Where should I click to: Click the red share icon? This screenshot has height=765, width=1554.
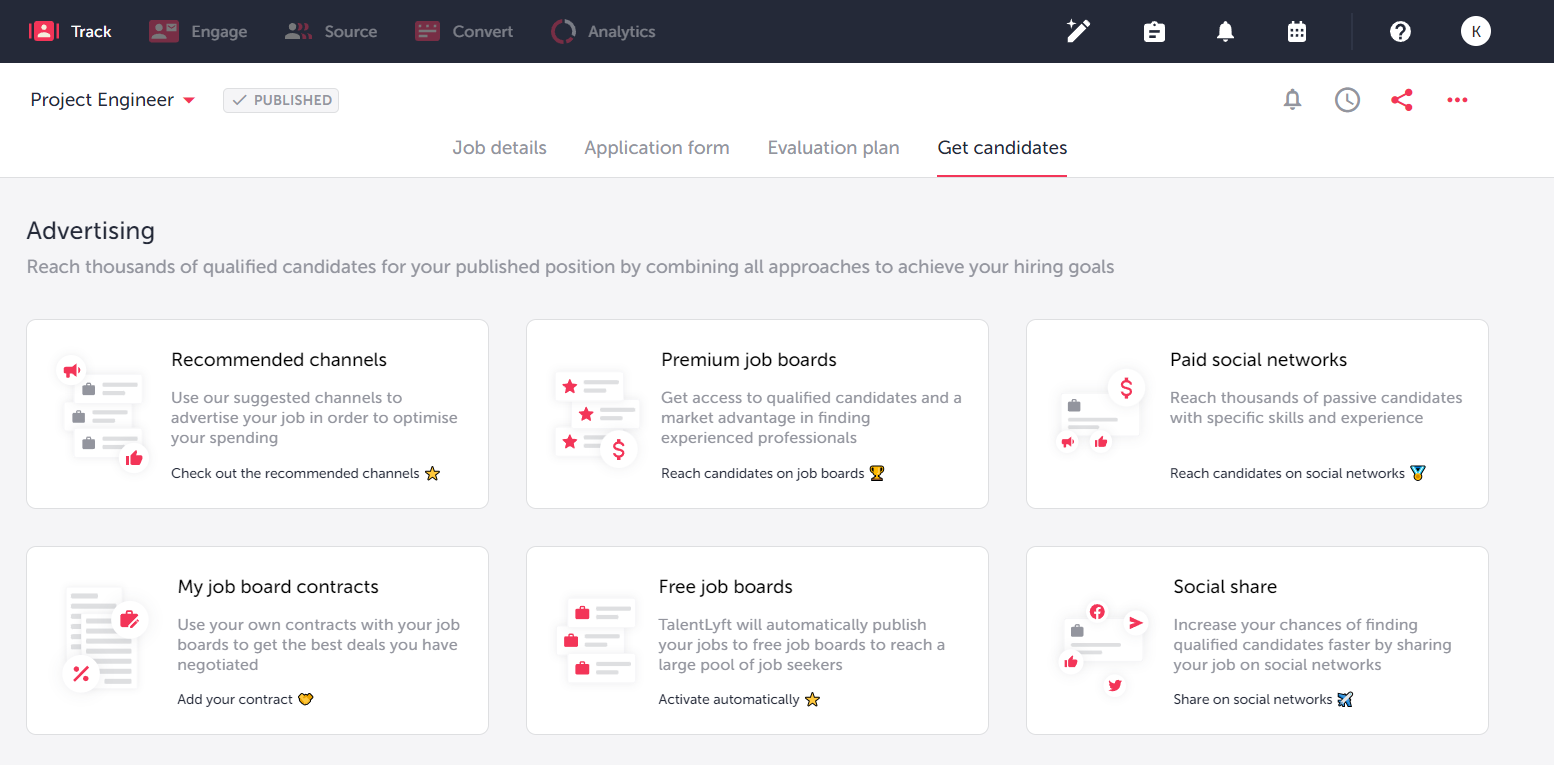pos(1402,100)
